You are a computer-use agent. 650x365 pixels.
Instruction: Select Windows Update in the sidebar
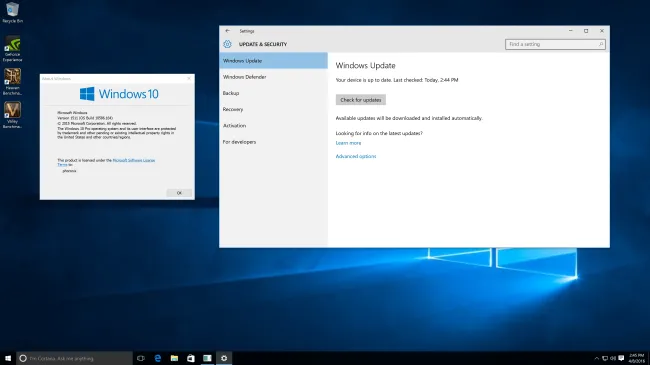pyautogui.click(x=274, y=61)
